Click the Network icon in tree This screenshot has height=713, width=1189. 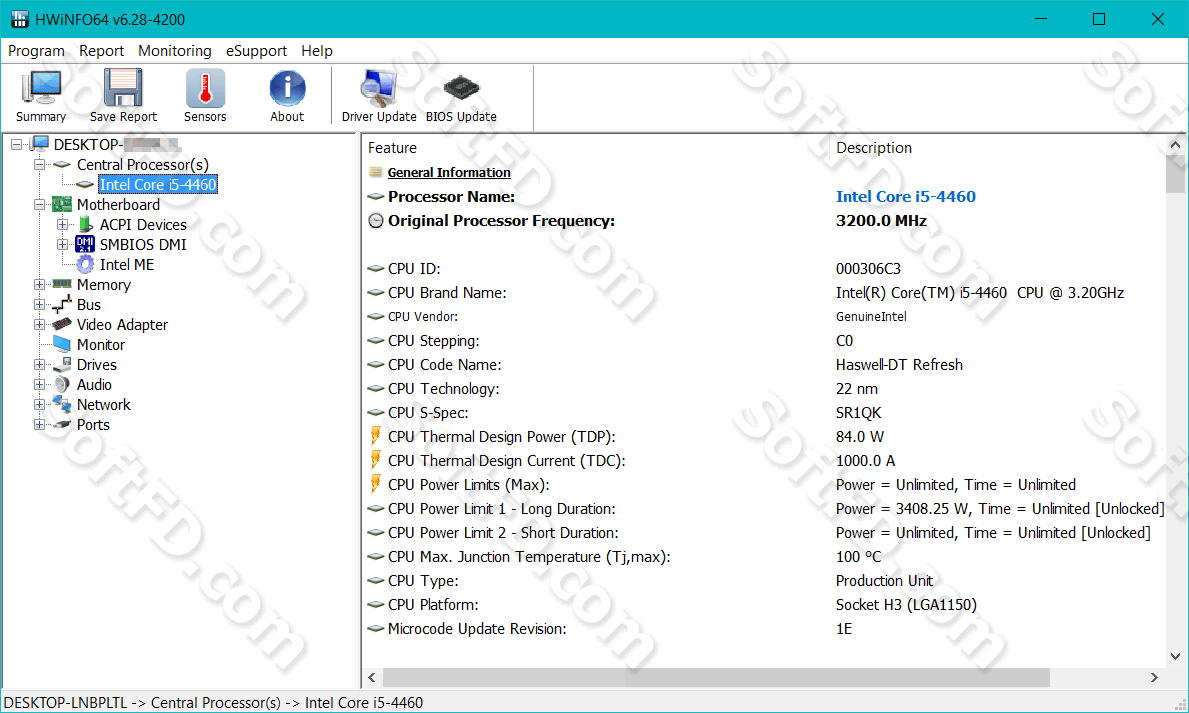click(62, 404)
